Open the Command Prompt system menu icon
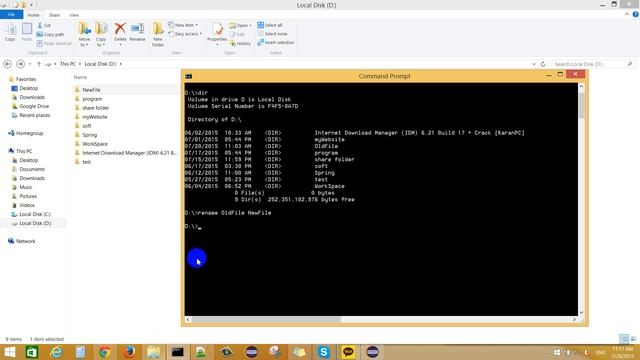Screen dimensions: 640x360 (x=189, y=76)
